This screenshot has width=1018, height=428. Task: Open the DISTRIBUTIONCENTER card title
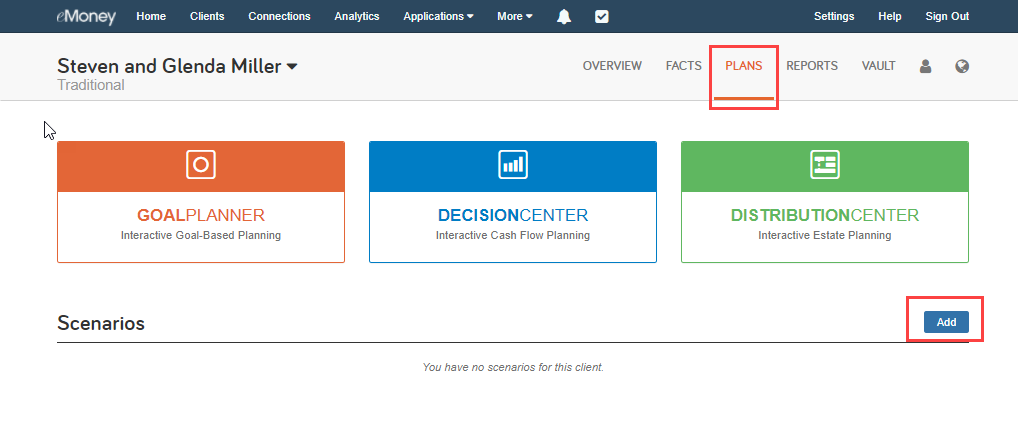coord(825,215)
